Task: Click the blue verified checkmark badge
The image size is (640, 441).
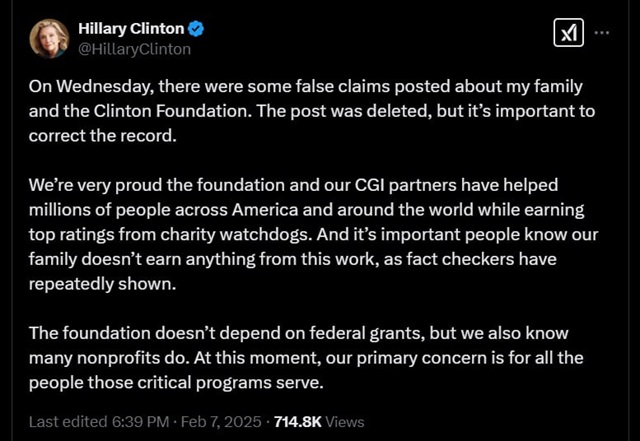Action: [x=196, y=29]
